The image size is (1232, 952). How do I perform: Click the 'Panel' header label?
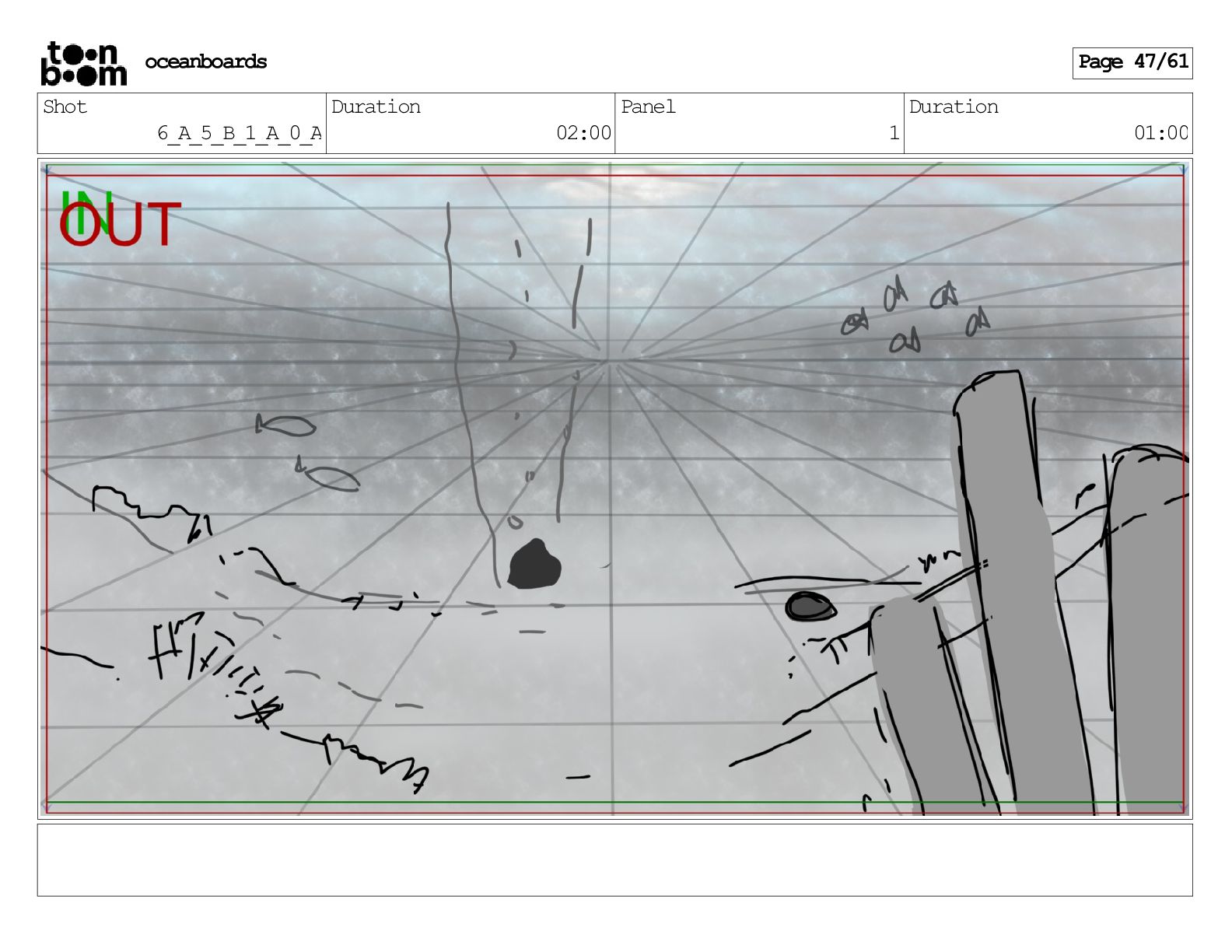tap(648, 107)
